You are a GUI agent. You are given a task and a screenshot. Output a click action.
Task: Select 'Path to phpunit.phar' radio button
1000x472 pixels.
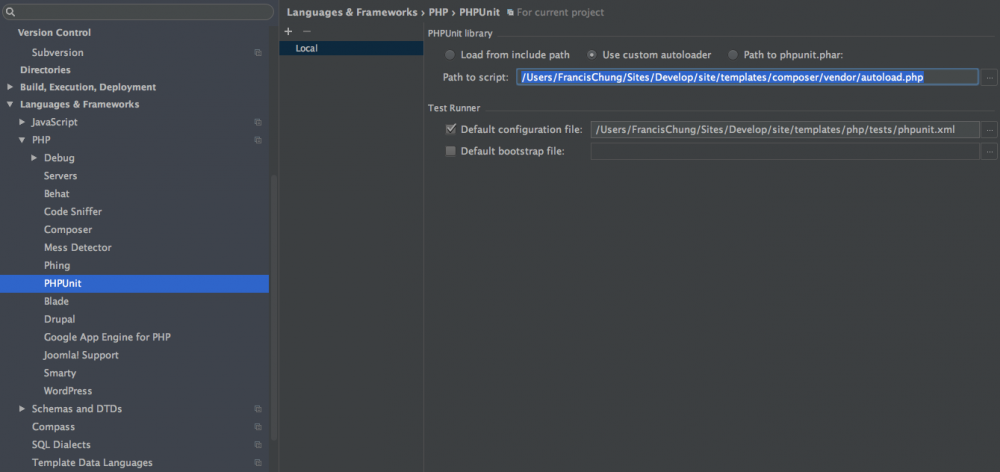pyautogui.click(x=733, y=55)
